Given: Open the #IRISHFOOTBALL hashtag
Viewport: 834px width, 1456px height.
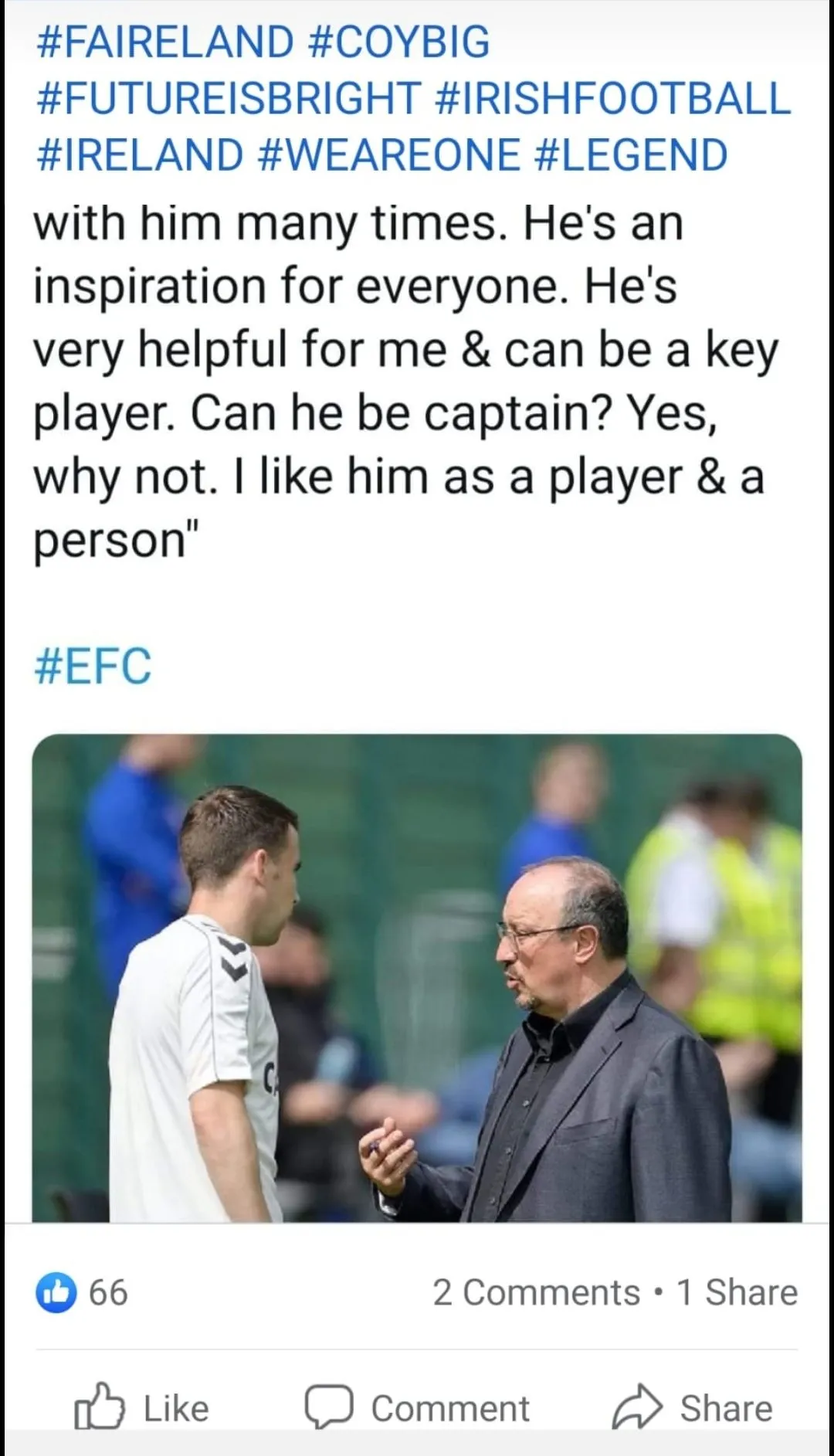Looking at the screenshot, I should pyautogui.click(x=613, y=98).
